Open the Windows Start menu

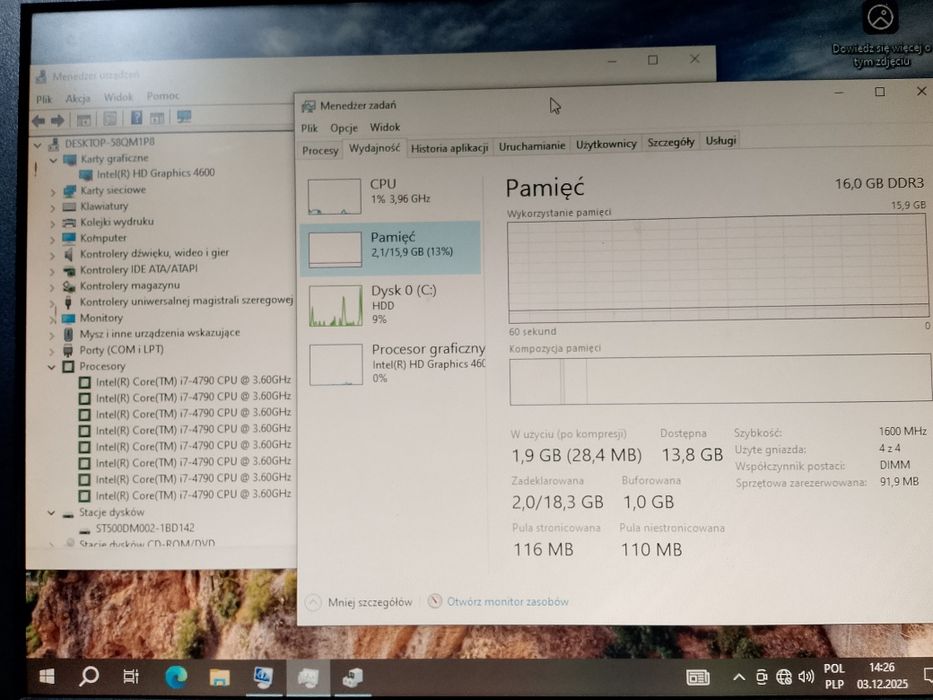coord(47,676)
